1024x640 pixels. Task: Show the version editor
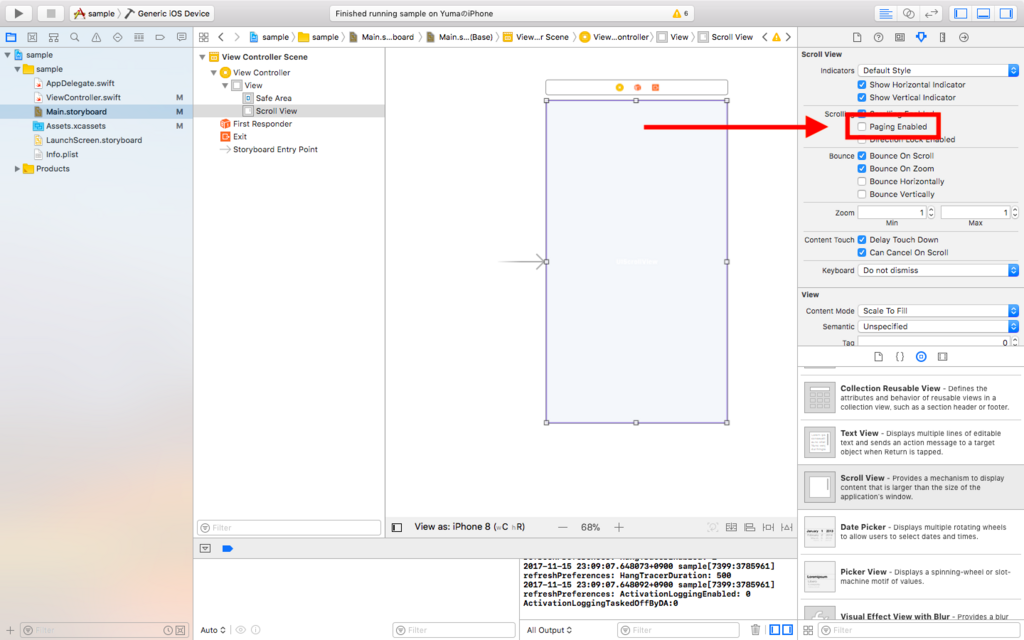tap(931, 13)
